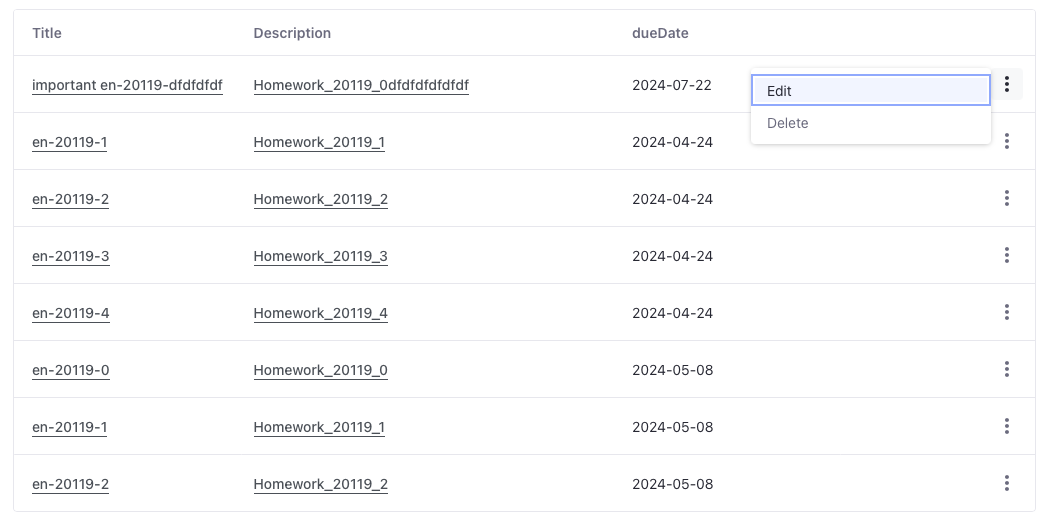Click the three-dot menu for the important en-20119-dfdfdfdf row
The image size is (1042, 518).
click(1007, 85)
